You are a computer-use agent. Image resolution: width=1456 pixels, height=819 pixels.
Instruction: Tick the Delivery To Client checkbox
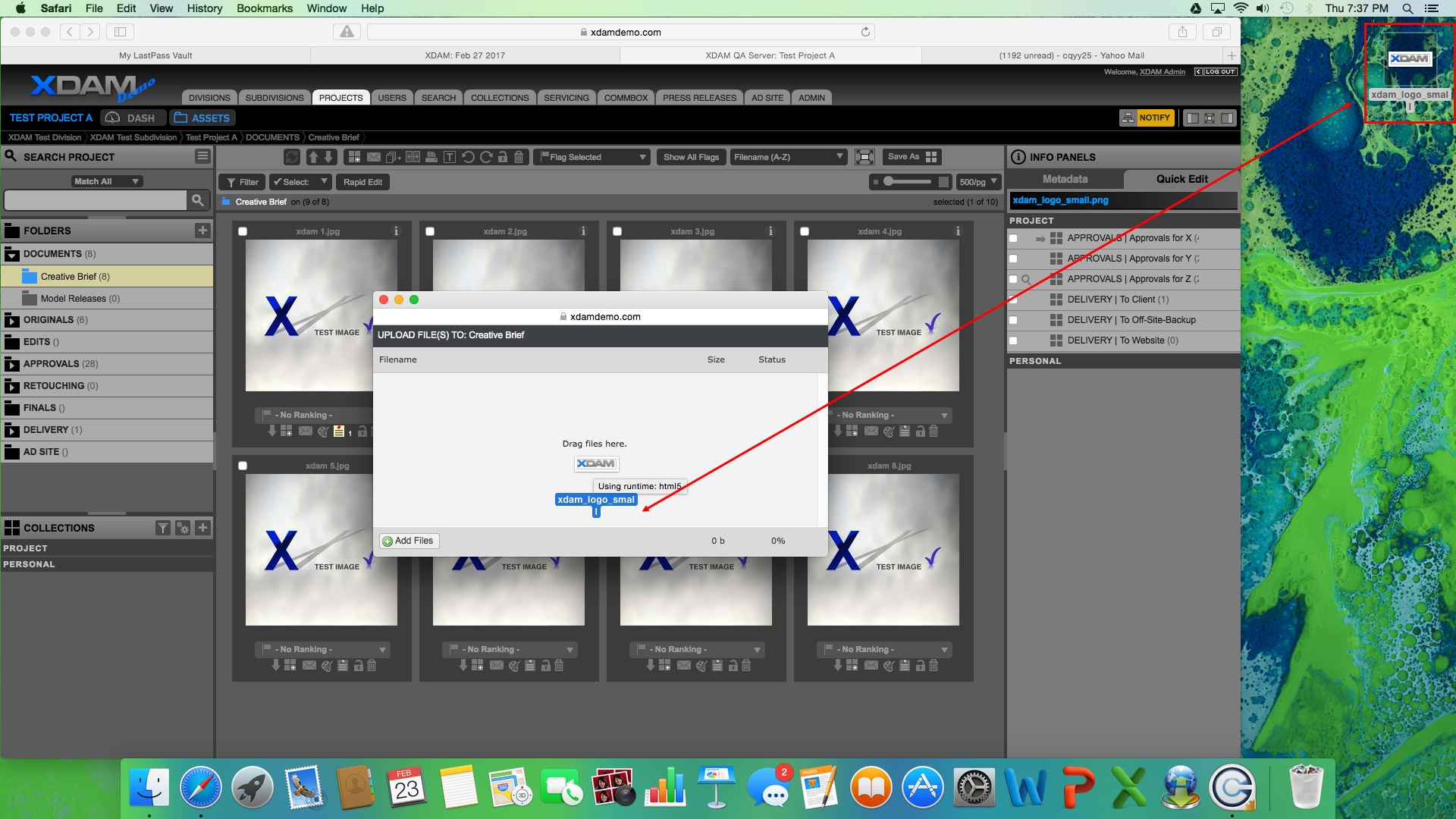click(x=1013, y=300)
